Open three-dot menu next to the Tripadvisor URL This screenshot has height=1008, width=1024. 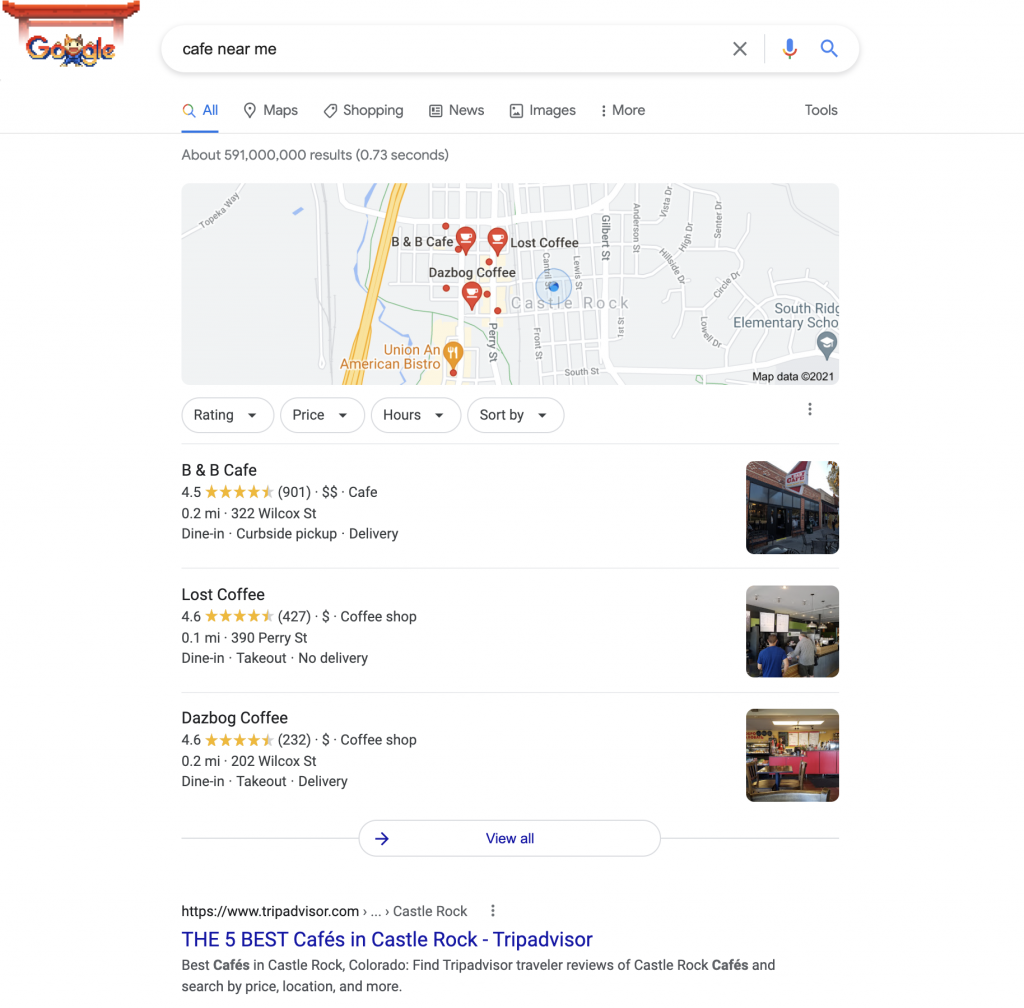pyautogui.click(x=492, y=911)
